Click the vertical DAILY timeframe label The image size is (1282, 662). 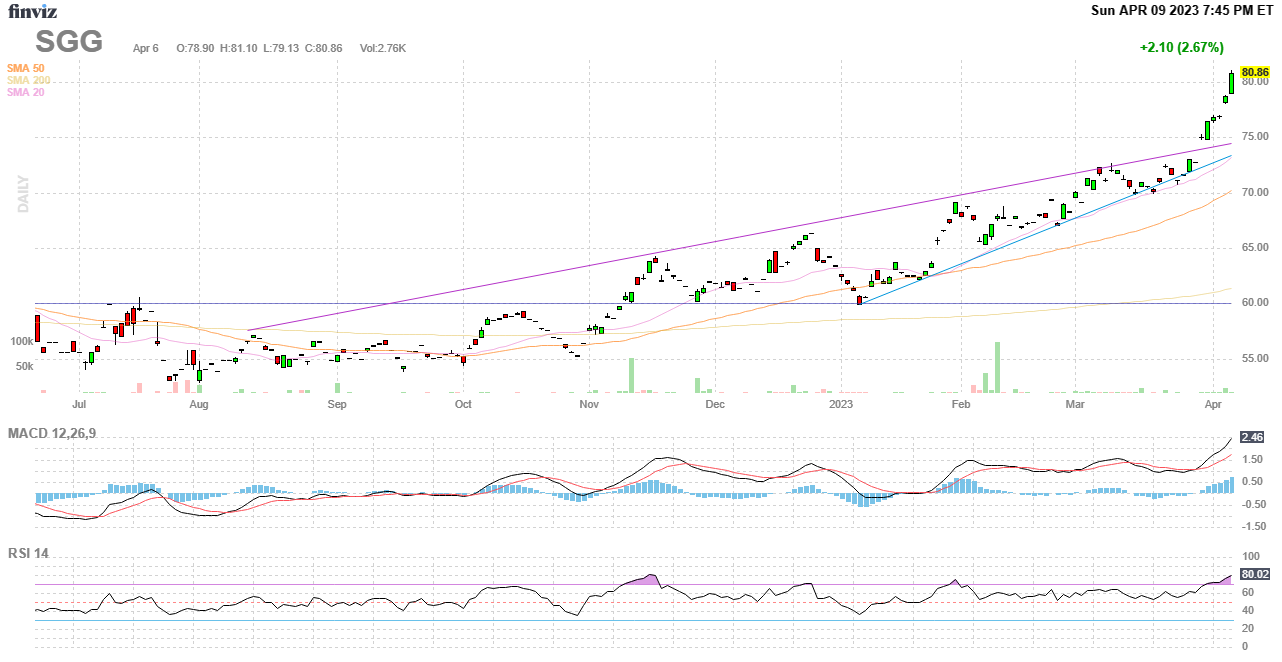coord(23,194)
